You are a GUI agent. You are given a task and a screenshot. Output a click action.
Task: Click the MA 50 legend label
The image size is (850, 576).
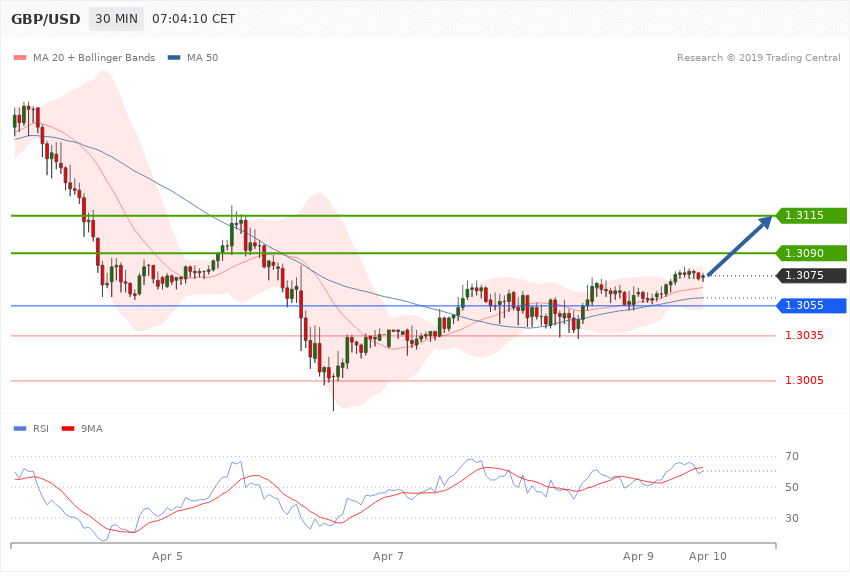(x=202, y=57)
